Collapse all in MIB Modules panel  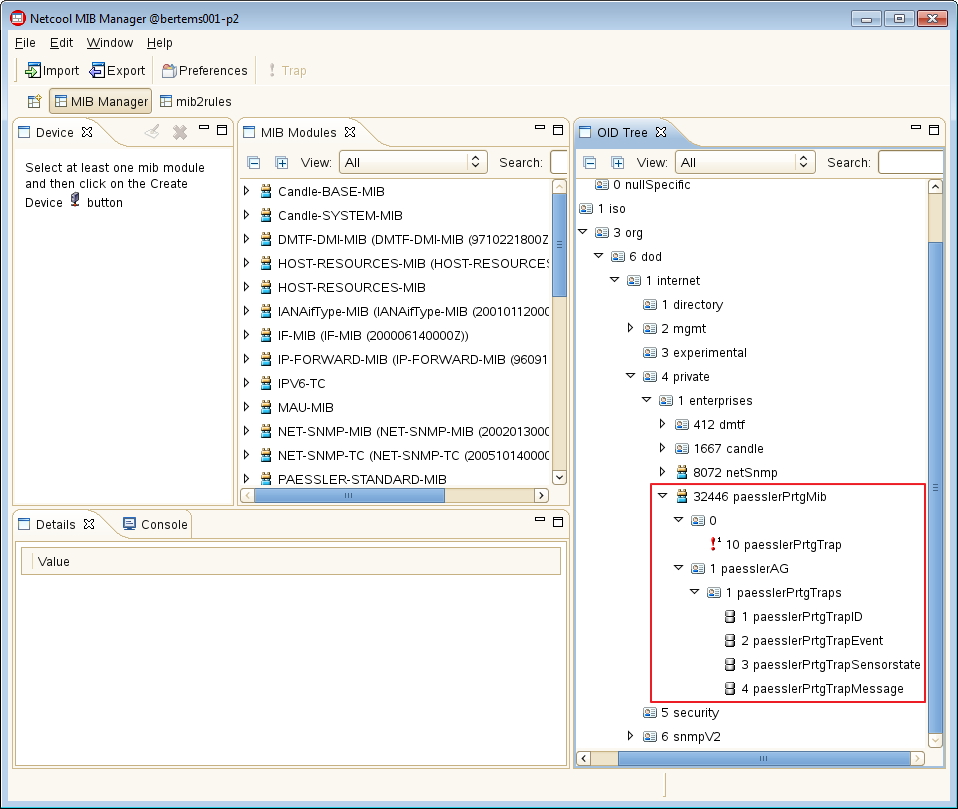(x=254, y=163)
